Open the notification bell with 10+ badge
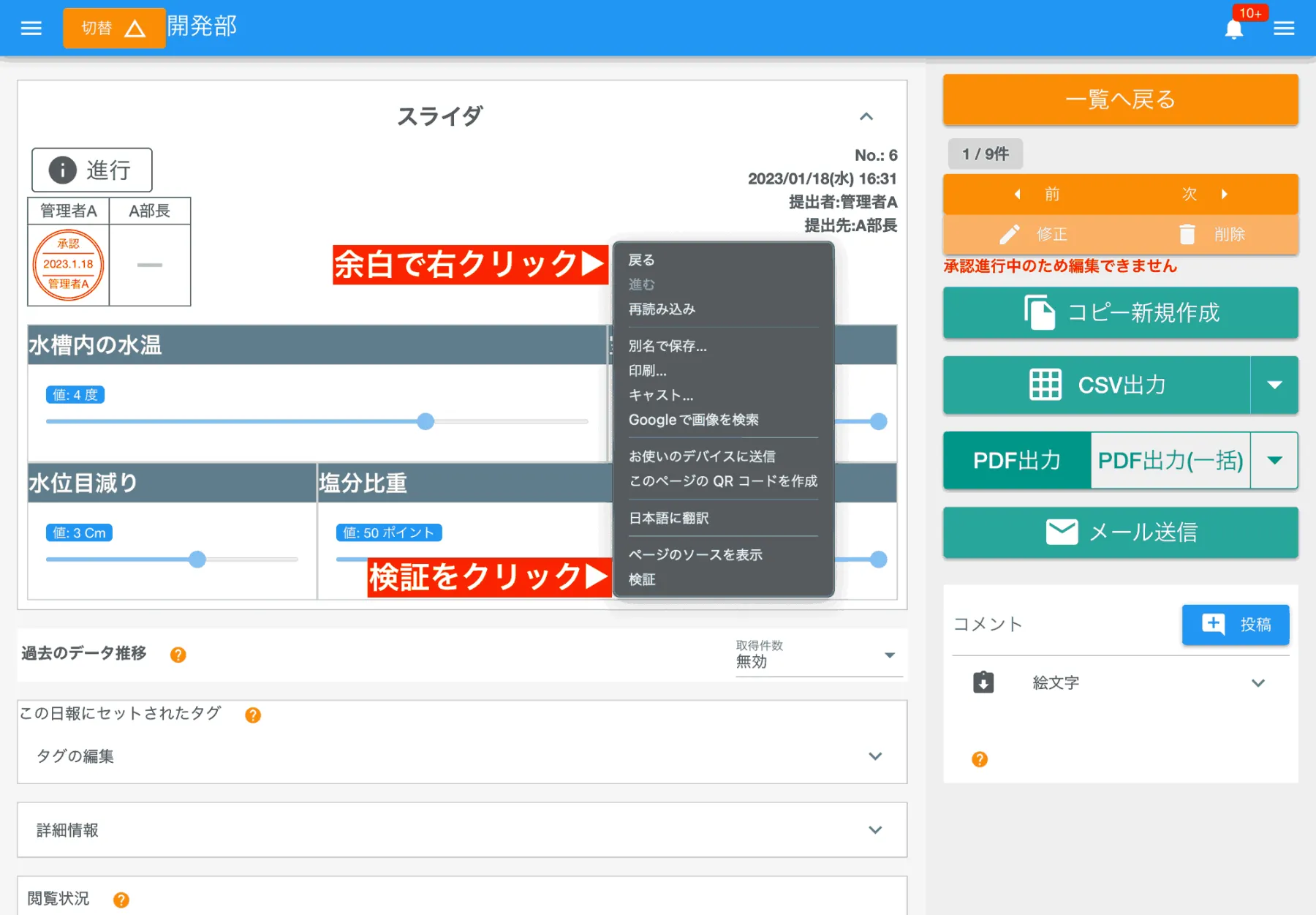1316x915 pixels. [1234, 29]
